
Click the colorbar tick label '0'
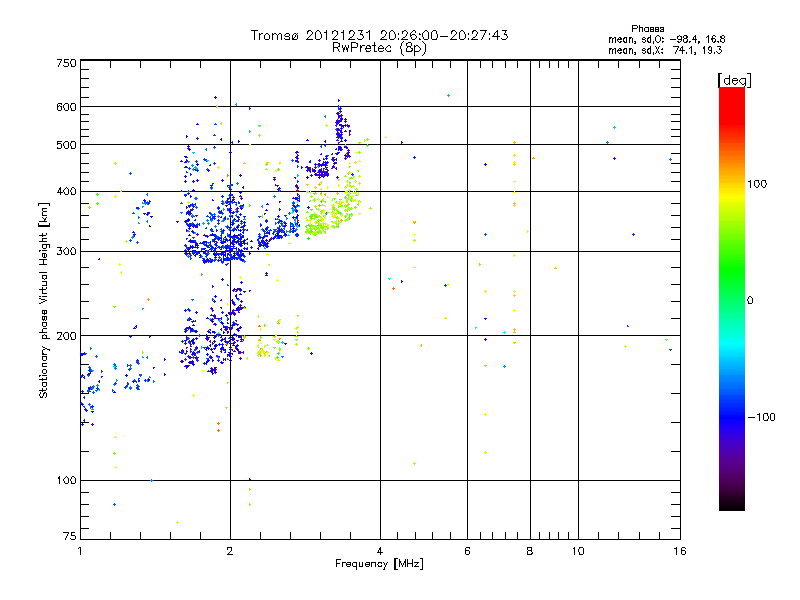[750, 301]
